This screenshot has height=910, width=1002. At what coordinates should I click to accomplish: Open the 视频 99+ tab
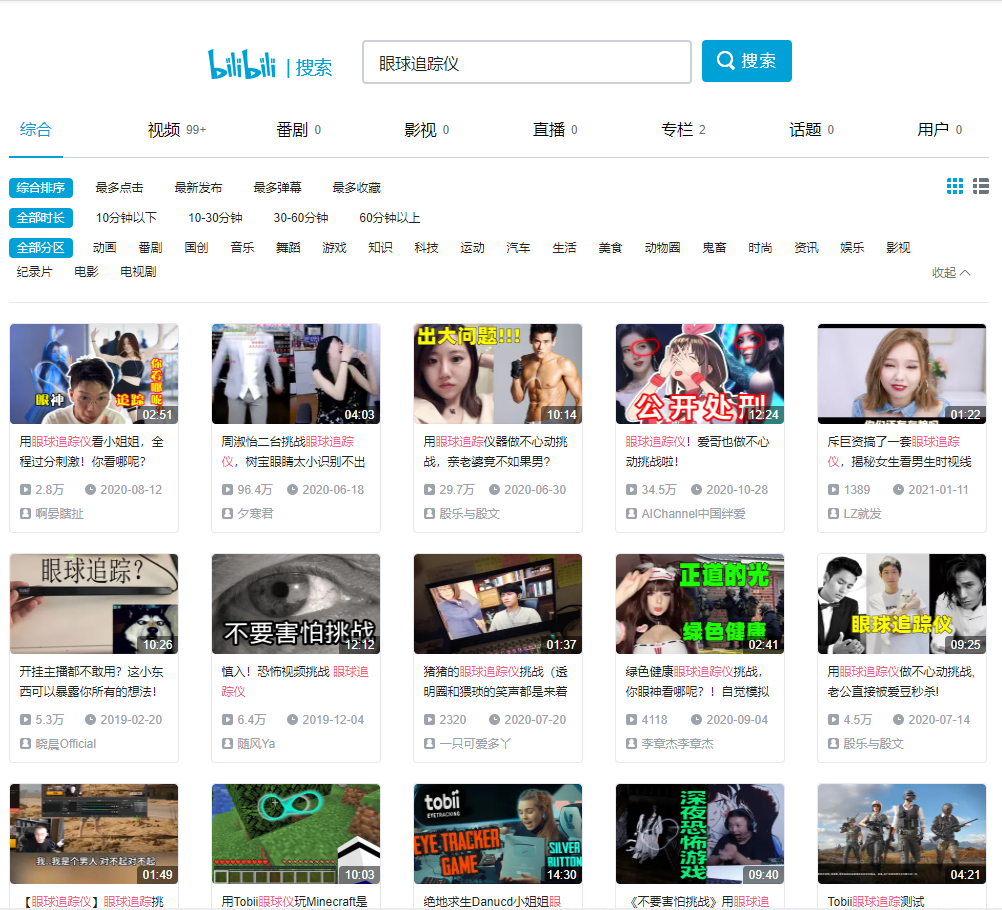[177, 130]
